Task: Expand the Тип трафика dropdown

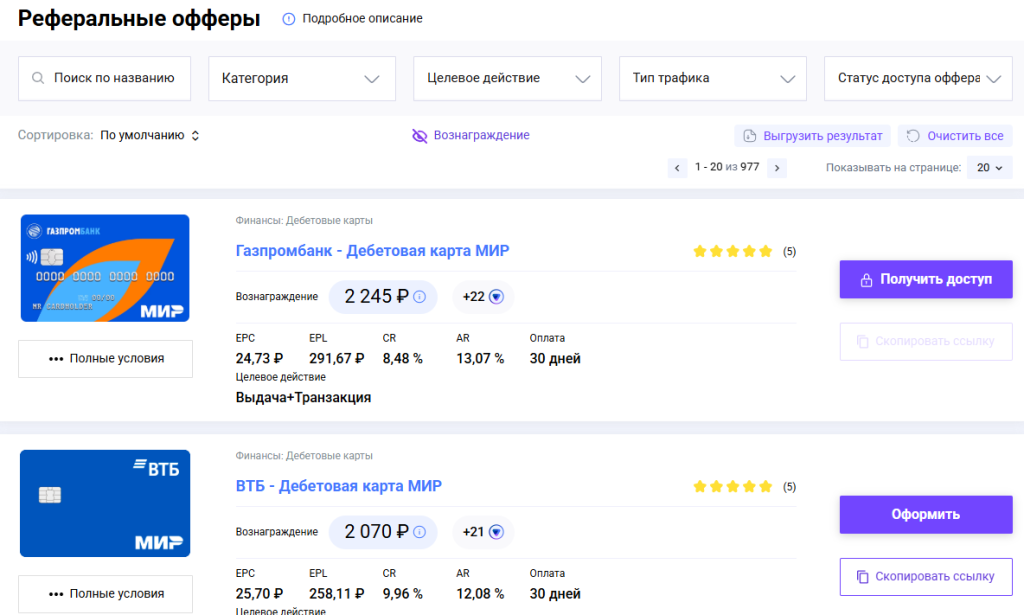Action: click(712, 78)
